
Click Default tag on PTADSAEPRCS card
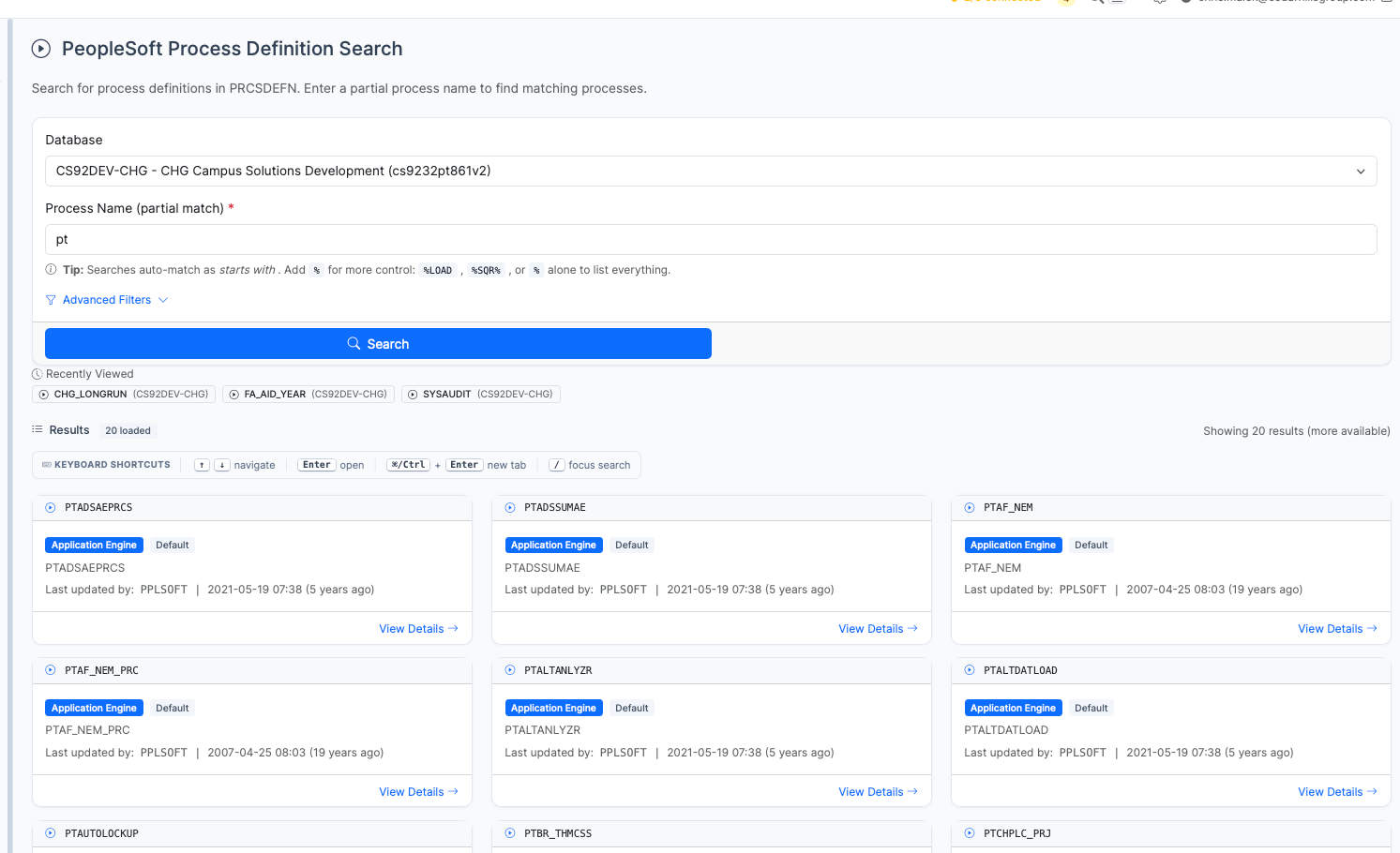click(173, 546)
